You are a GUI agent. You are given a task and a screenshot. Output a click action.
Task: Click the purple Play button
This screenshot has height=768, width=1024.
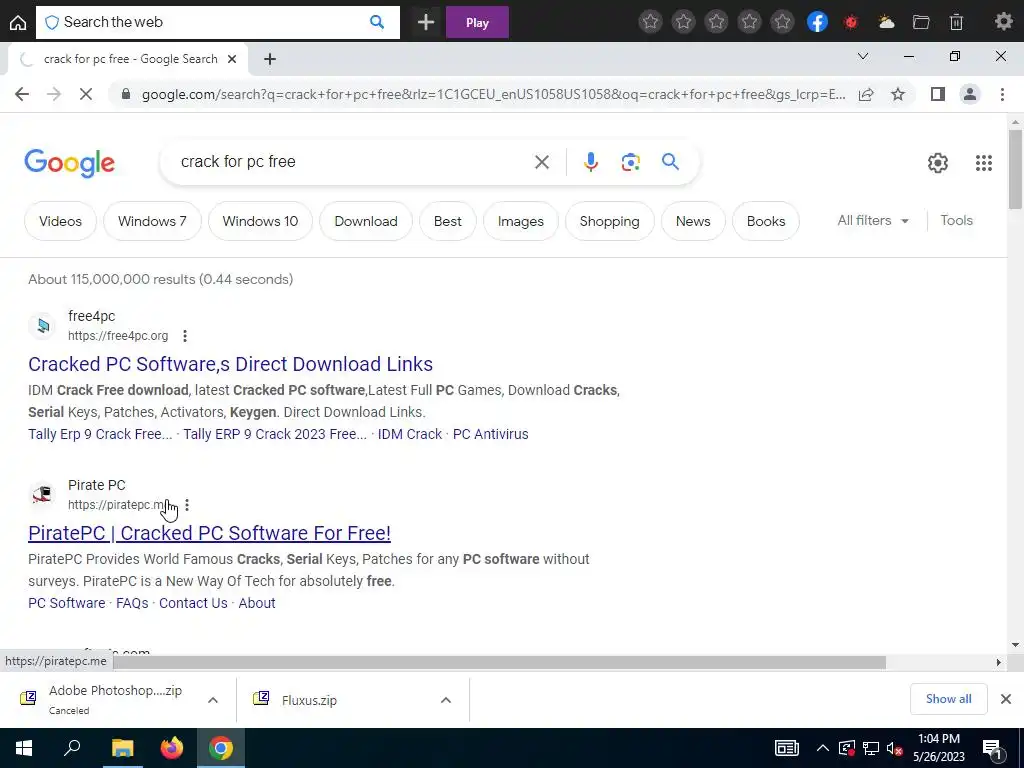pyautogui.click(x=477, y=23)
